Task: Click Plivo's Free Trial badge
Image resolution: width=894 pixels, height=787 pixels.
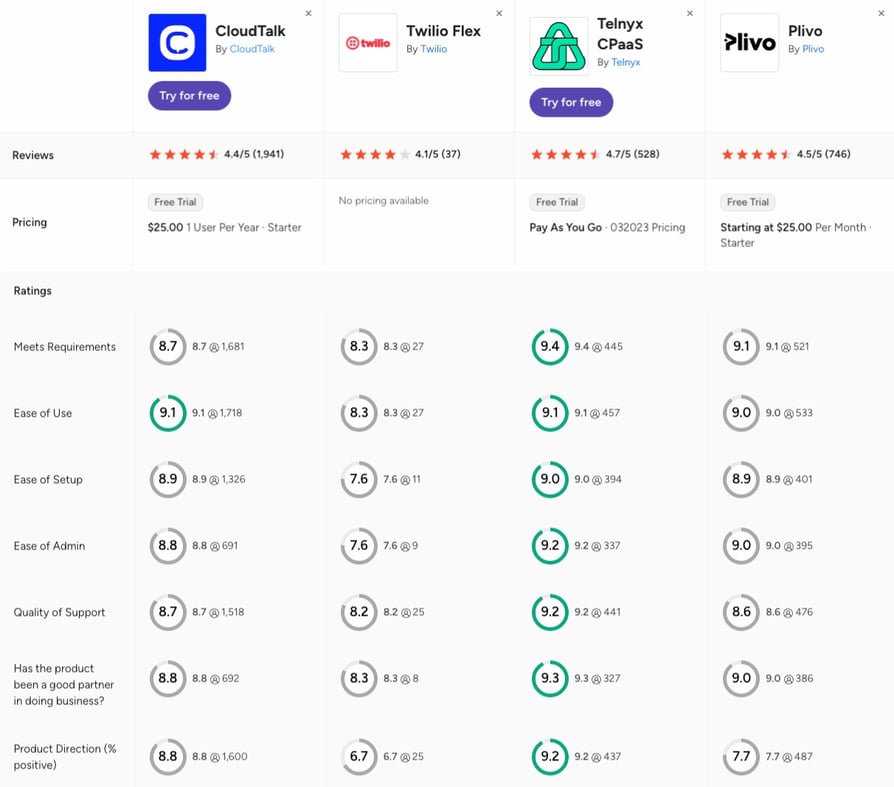Action: pyautogui.click(x=747, y=202)
